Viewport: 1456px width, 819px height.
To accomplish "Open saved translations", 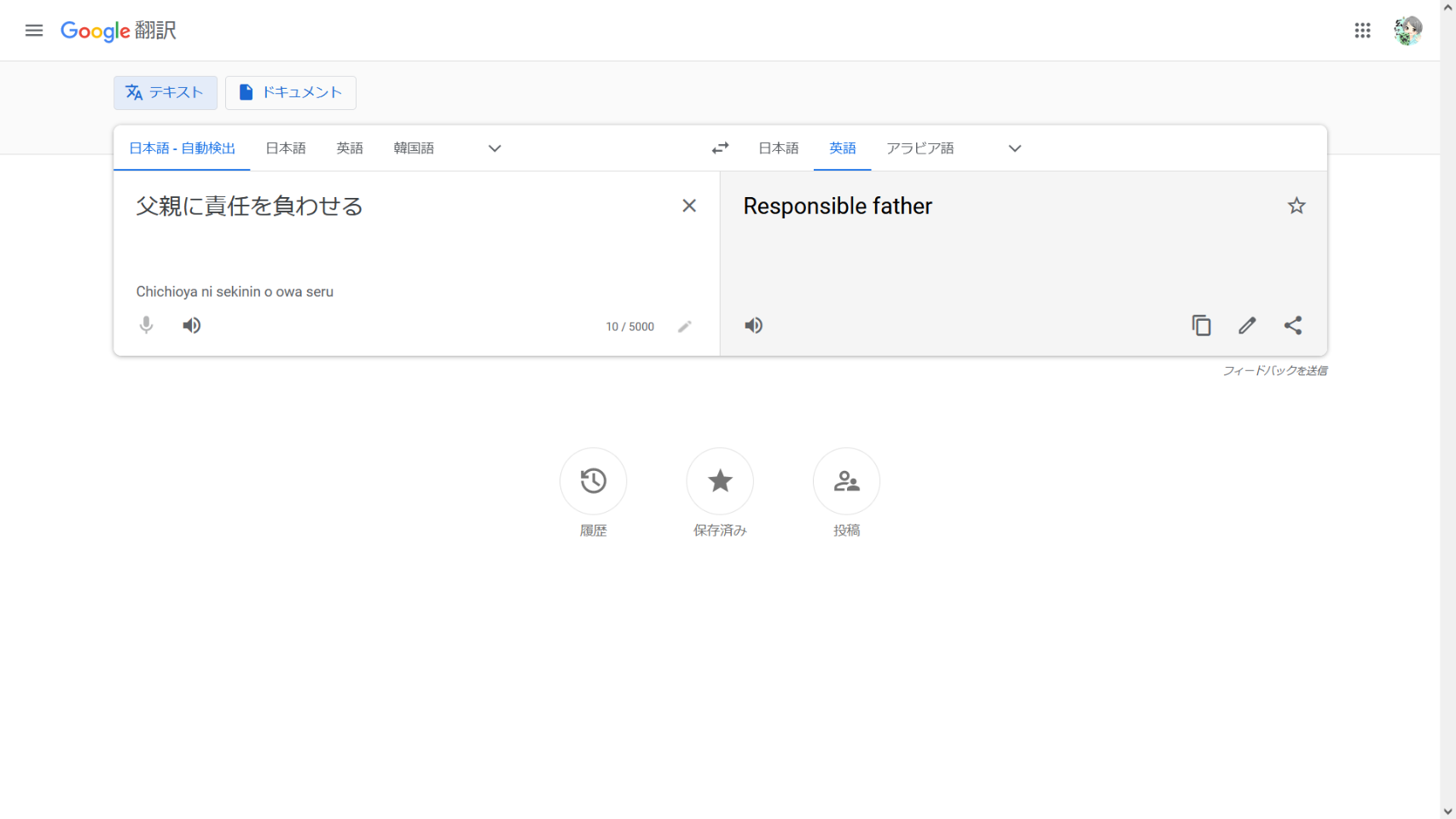I will (720, 481).
